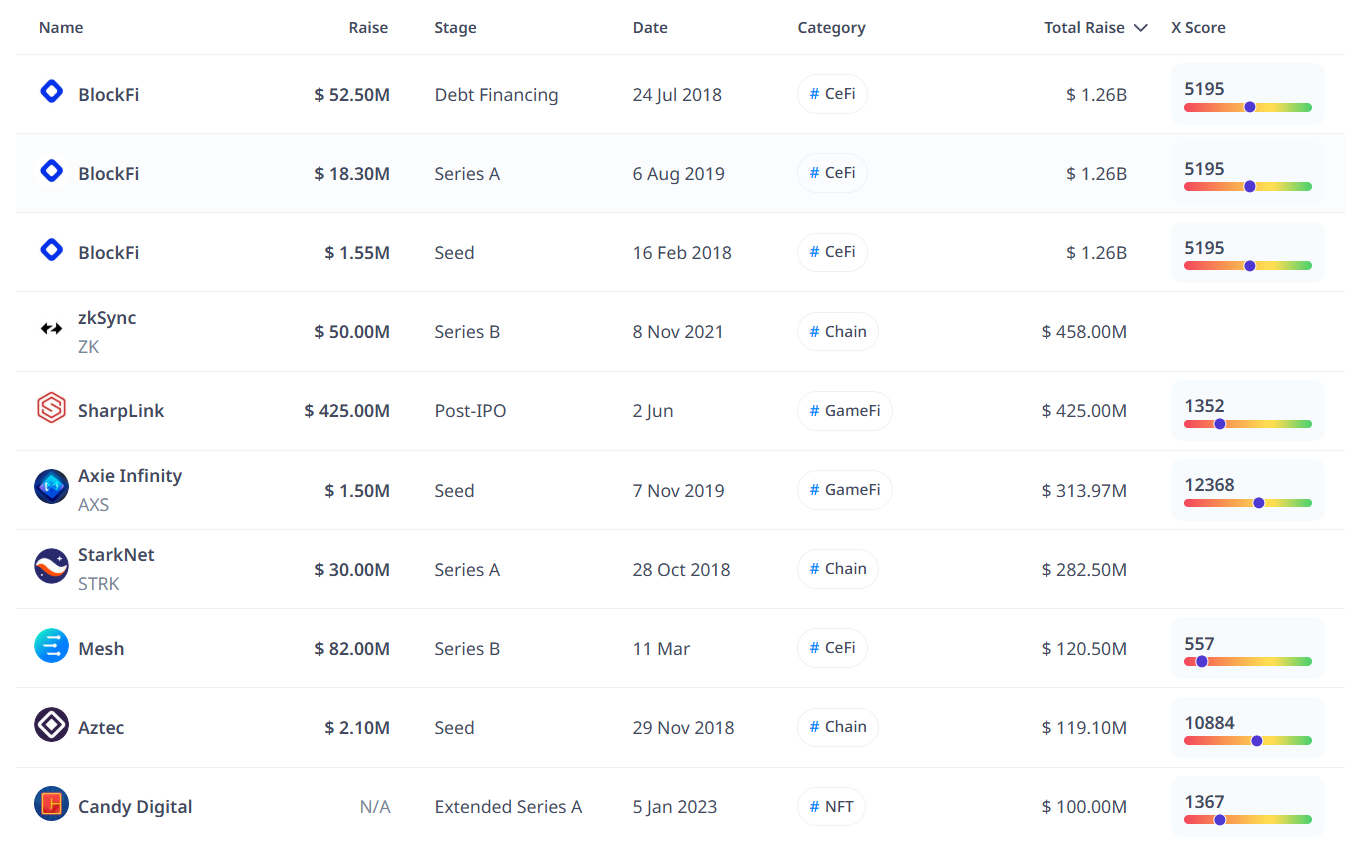Click the BlockFi logo in the $1.55M Seed row

point(51,250)
